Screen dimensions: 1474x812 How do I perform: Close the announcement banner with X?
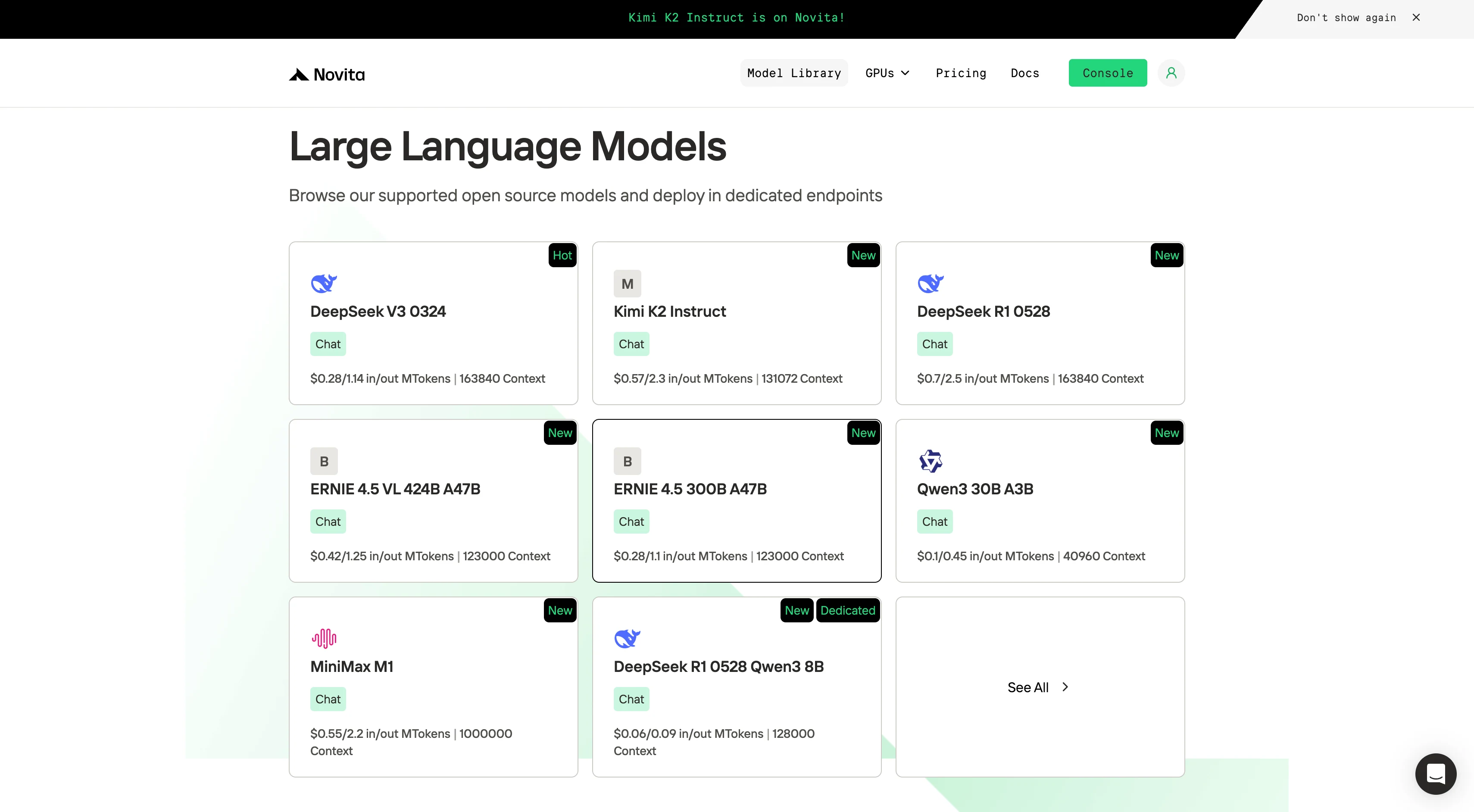tap(1416, 17)
